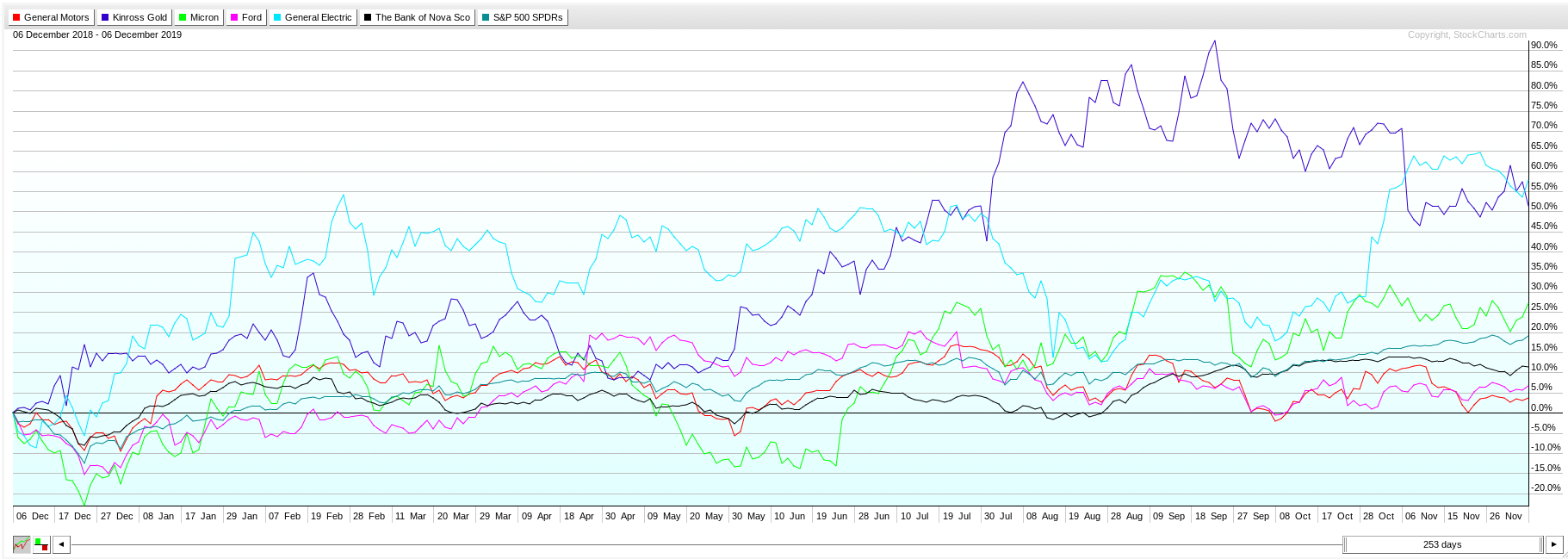
Task: Click the red General Motors swatch
Action: 16,17
